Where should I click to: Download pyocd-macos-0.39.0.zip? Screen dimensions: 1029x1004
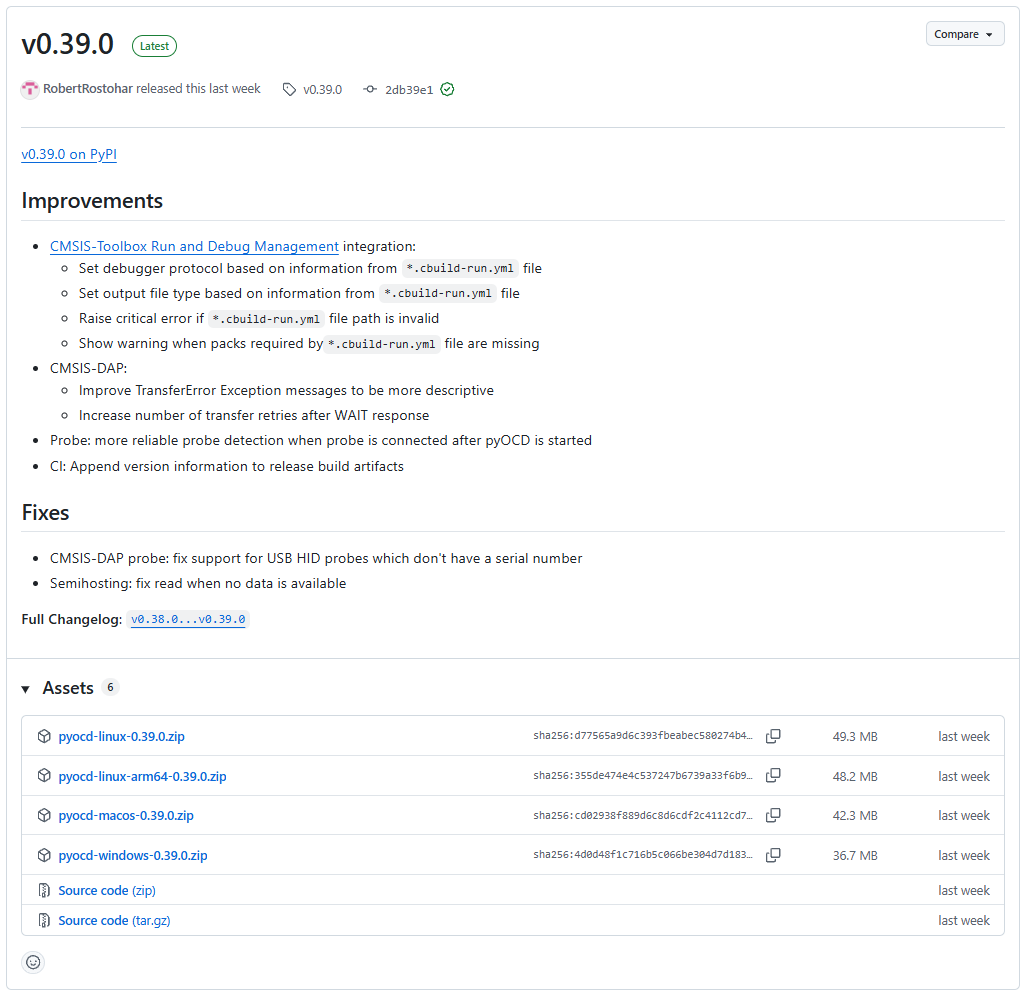pyautogui.click(x=126, y=816)
